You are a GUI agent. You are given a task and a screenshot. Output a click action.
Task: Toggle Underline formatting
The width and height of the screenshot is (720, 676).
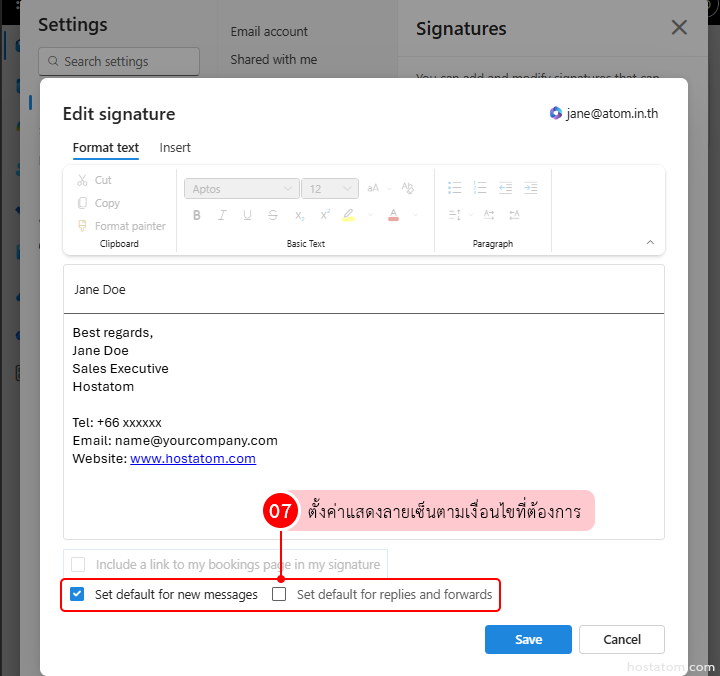[248, 215]
